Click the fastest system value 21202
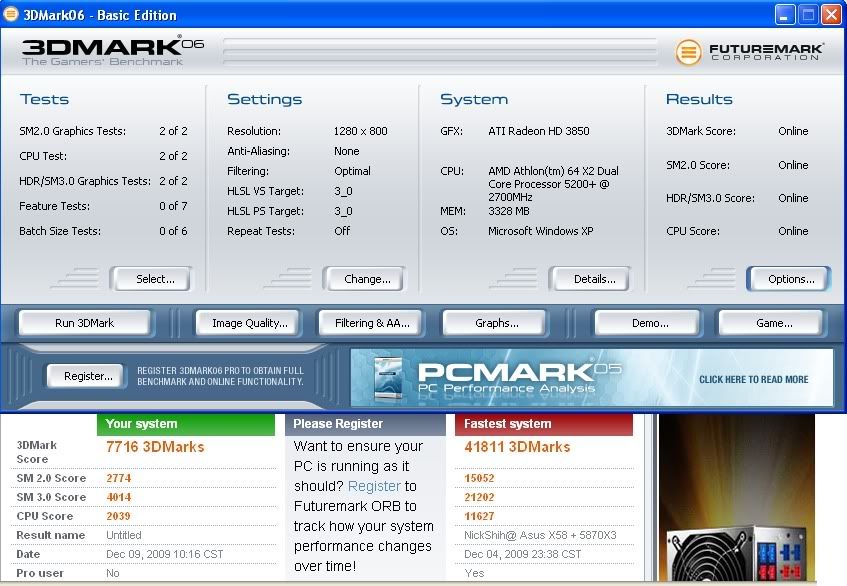This screenshot has height=586, width=847. (x=479, y=497)
